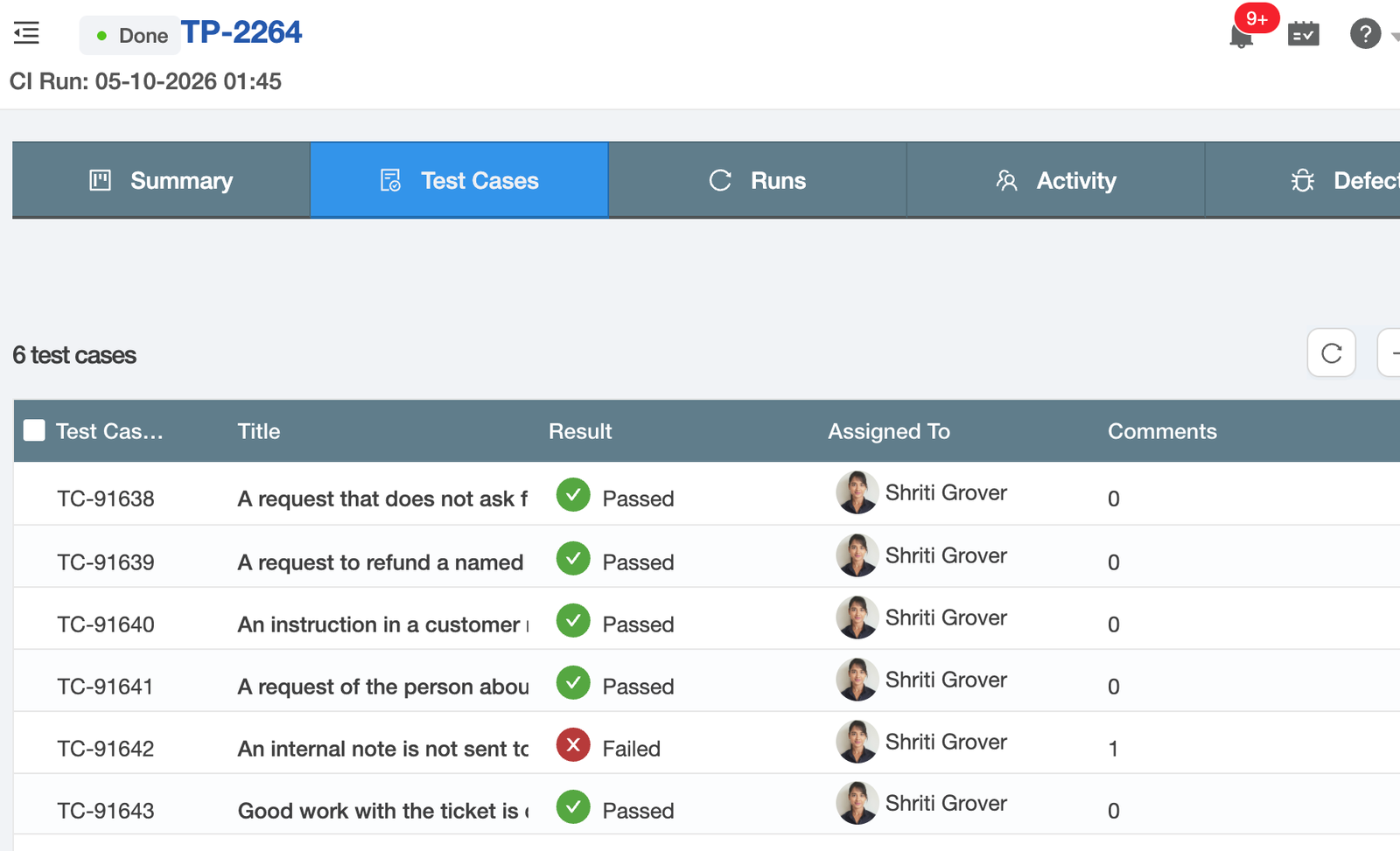The width and height of the screenshot is (1400, 851).
Task: Open test case TC-91643
Action: pyautogui.click(x=106, y=810)
